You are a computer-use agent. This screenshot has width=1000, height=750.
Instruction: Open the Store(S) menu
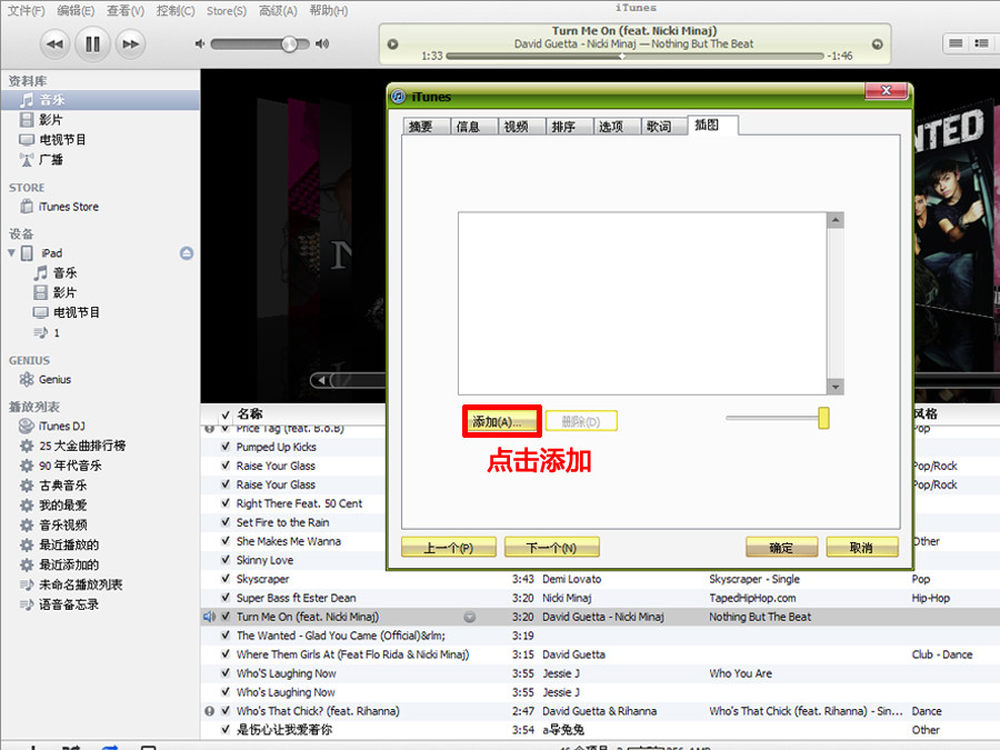(x=226, y=11)
